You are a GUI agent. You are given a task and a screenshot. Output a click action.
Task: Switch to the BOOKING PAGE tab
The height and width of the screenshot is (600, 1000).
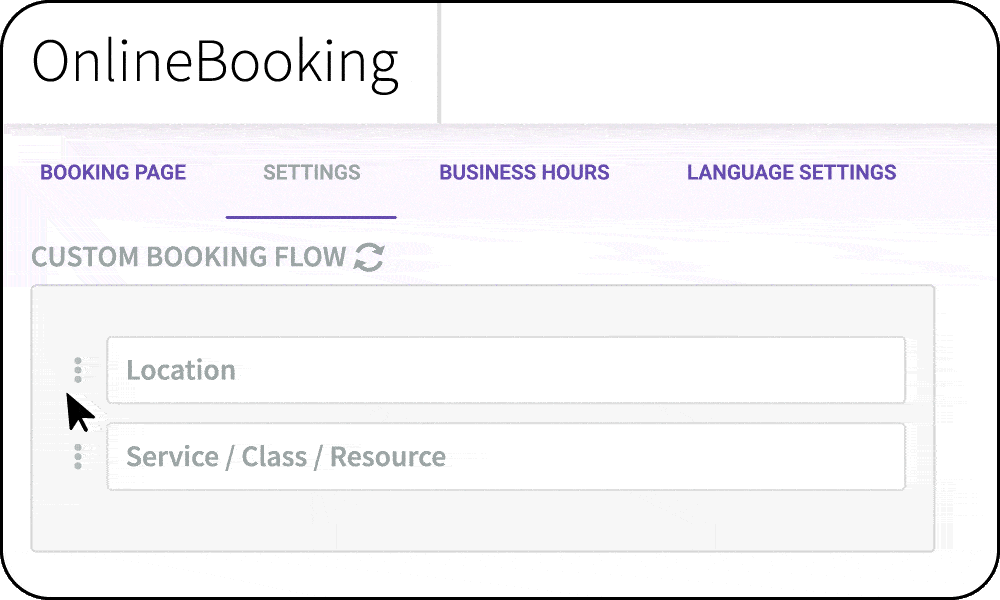pyautogui.click(x=113, y=172)
